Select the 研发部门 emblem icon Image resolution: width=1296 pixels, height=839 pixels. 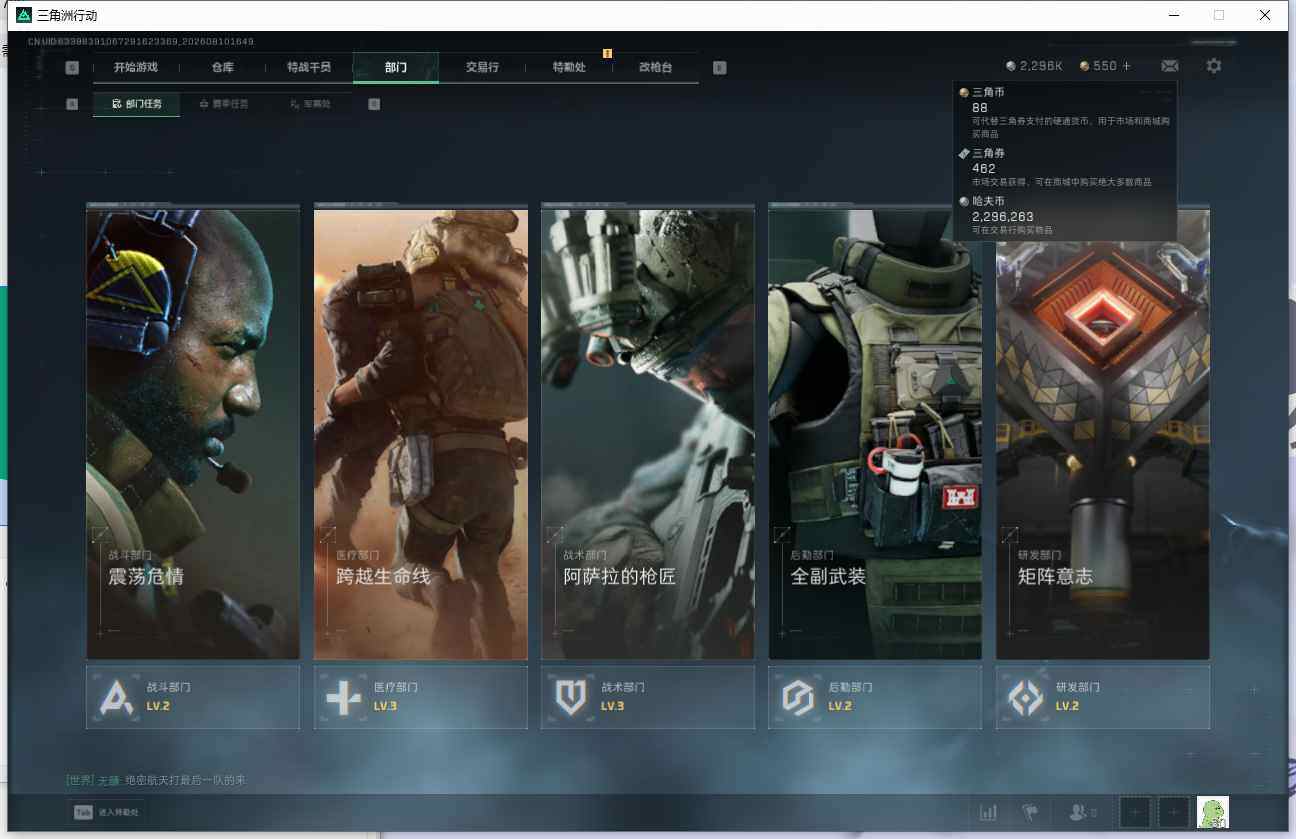click(x=1026, y=697)
